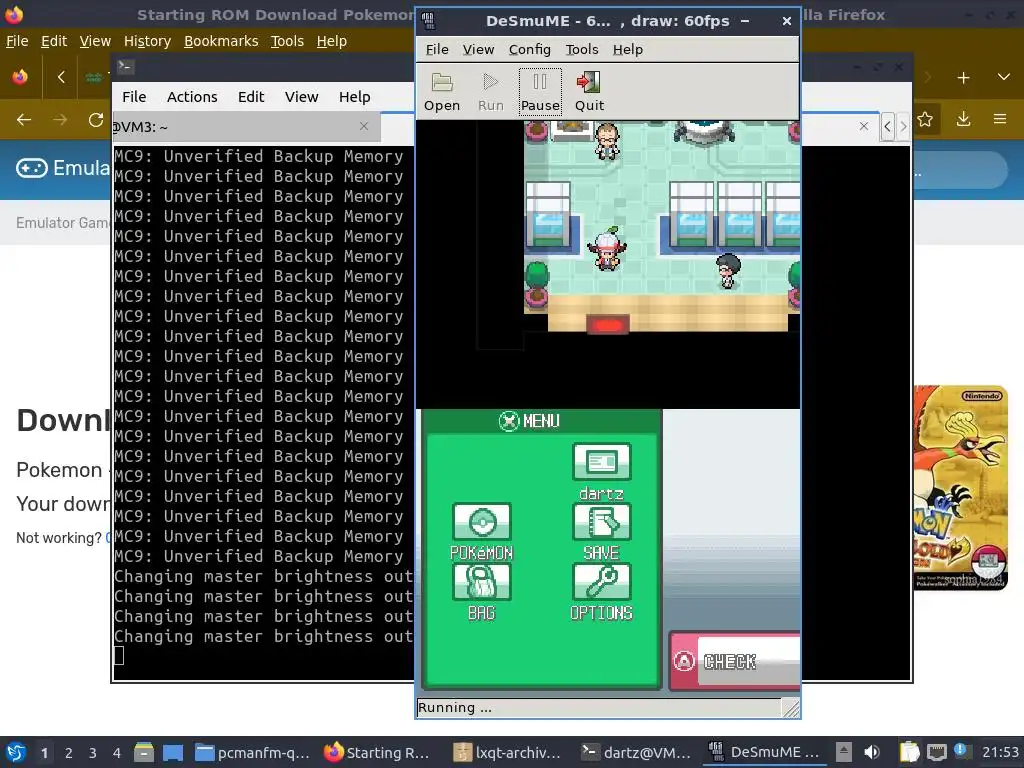Open DeSmuME File menu
The width and height of the screenshot is (1024, 768).
[437, 50]
